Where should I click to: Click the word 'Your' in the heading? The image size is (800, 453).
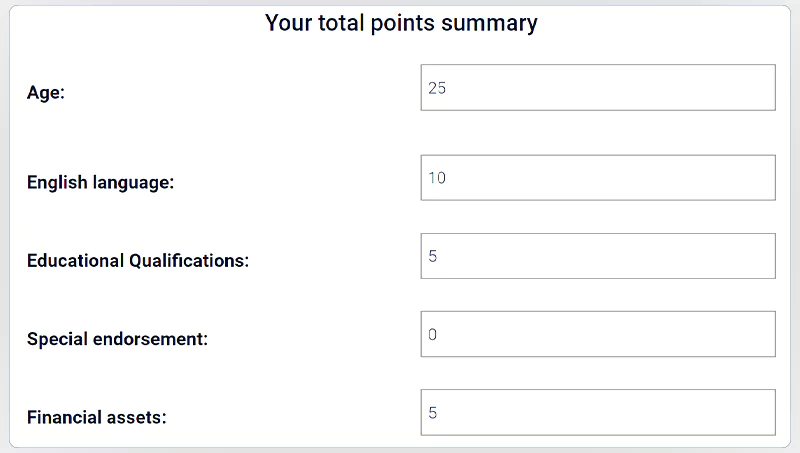pyautogui.click(x=287, y=23)
